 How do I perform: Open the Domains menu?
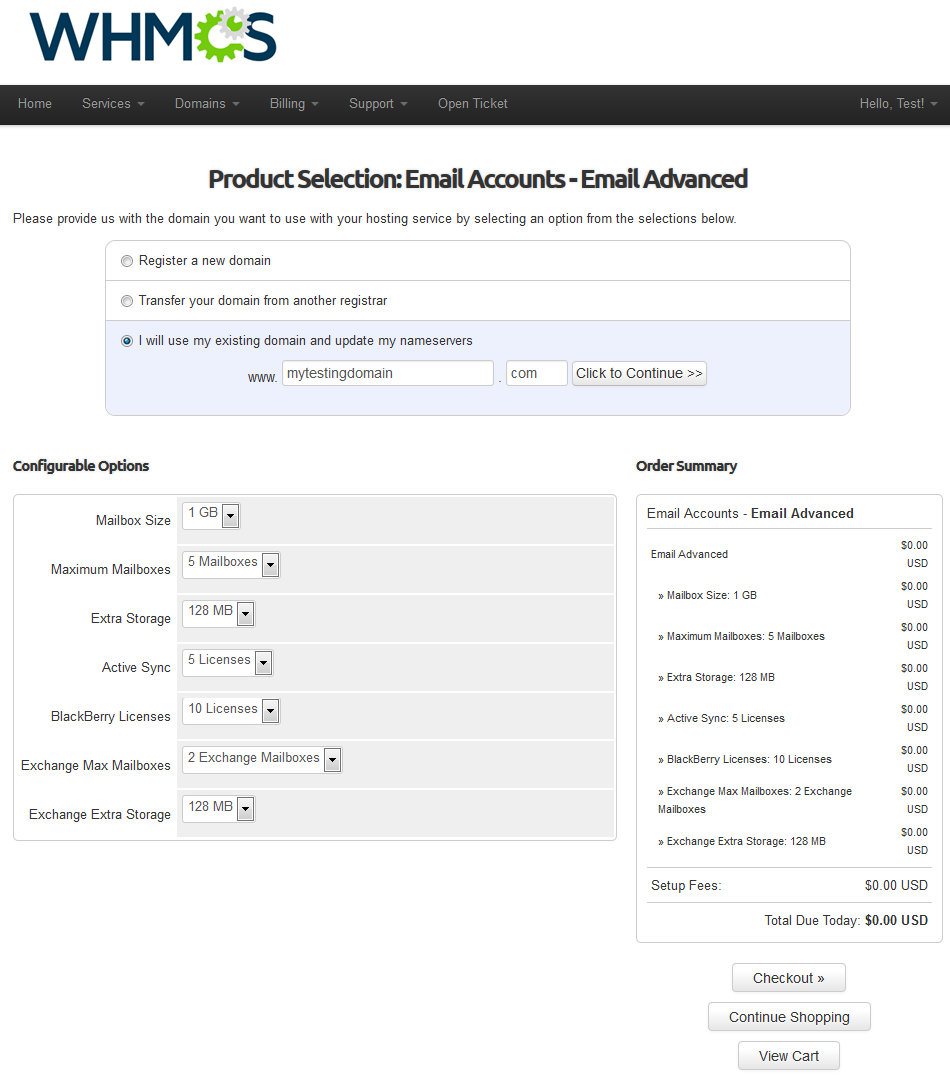point(207,104)
